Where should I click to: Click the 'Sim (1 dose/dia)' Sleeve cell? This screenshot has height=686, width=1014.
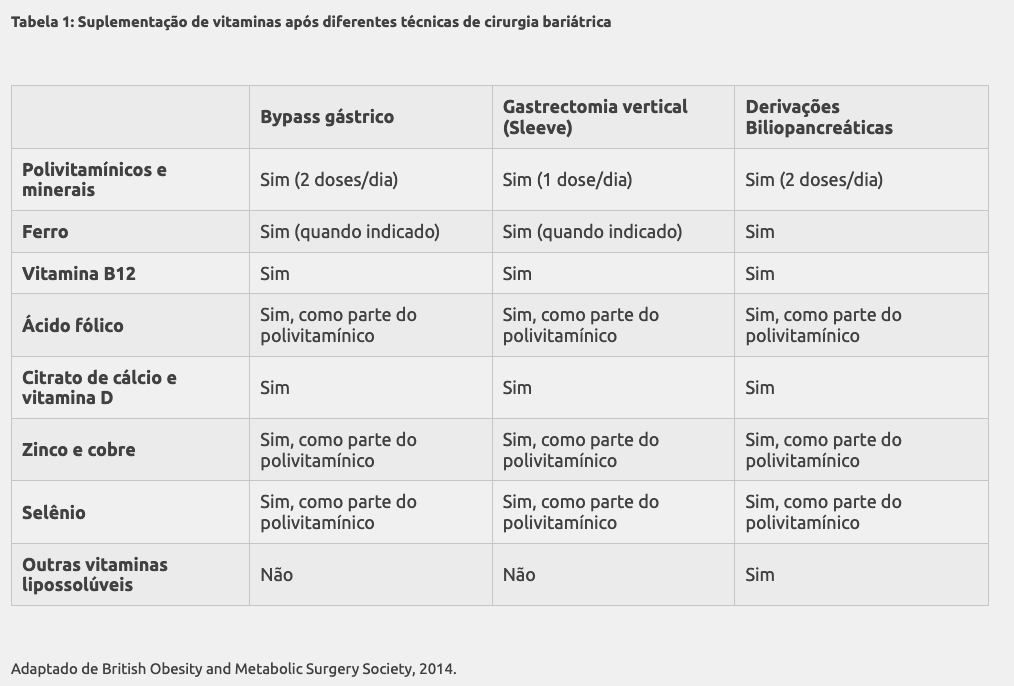(567, 180)
